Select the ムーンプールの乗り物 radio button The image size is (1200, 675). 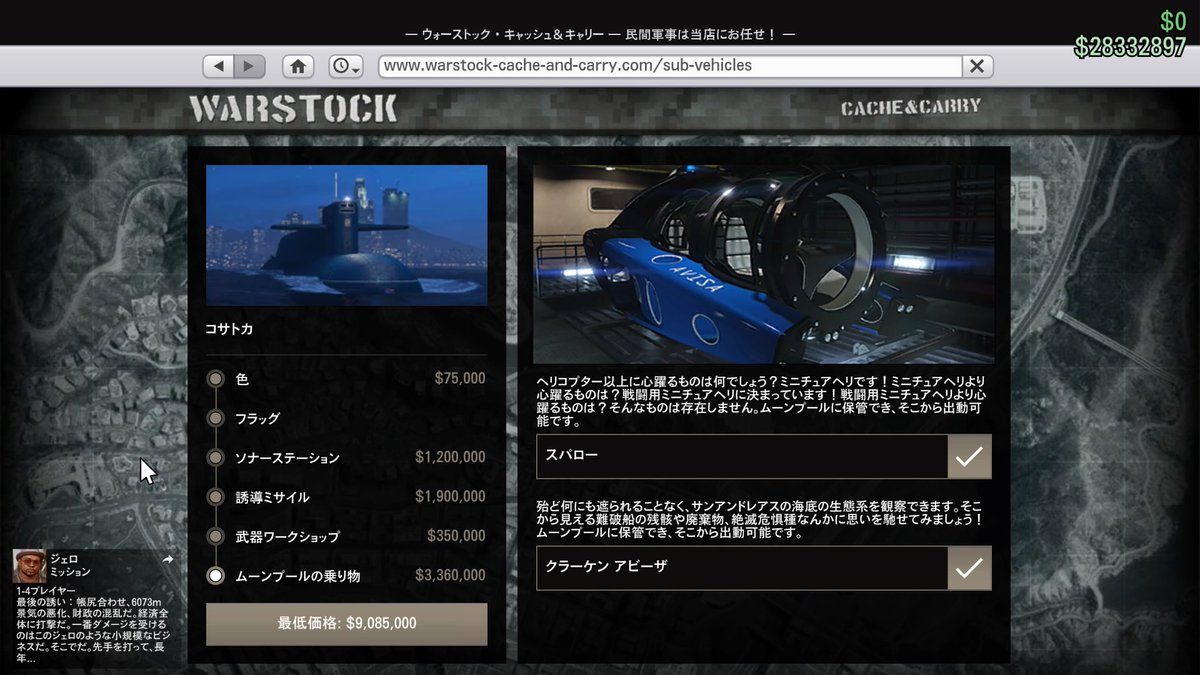click(x=215, y=575)
